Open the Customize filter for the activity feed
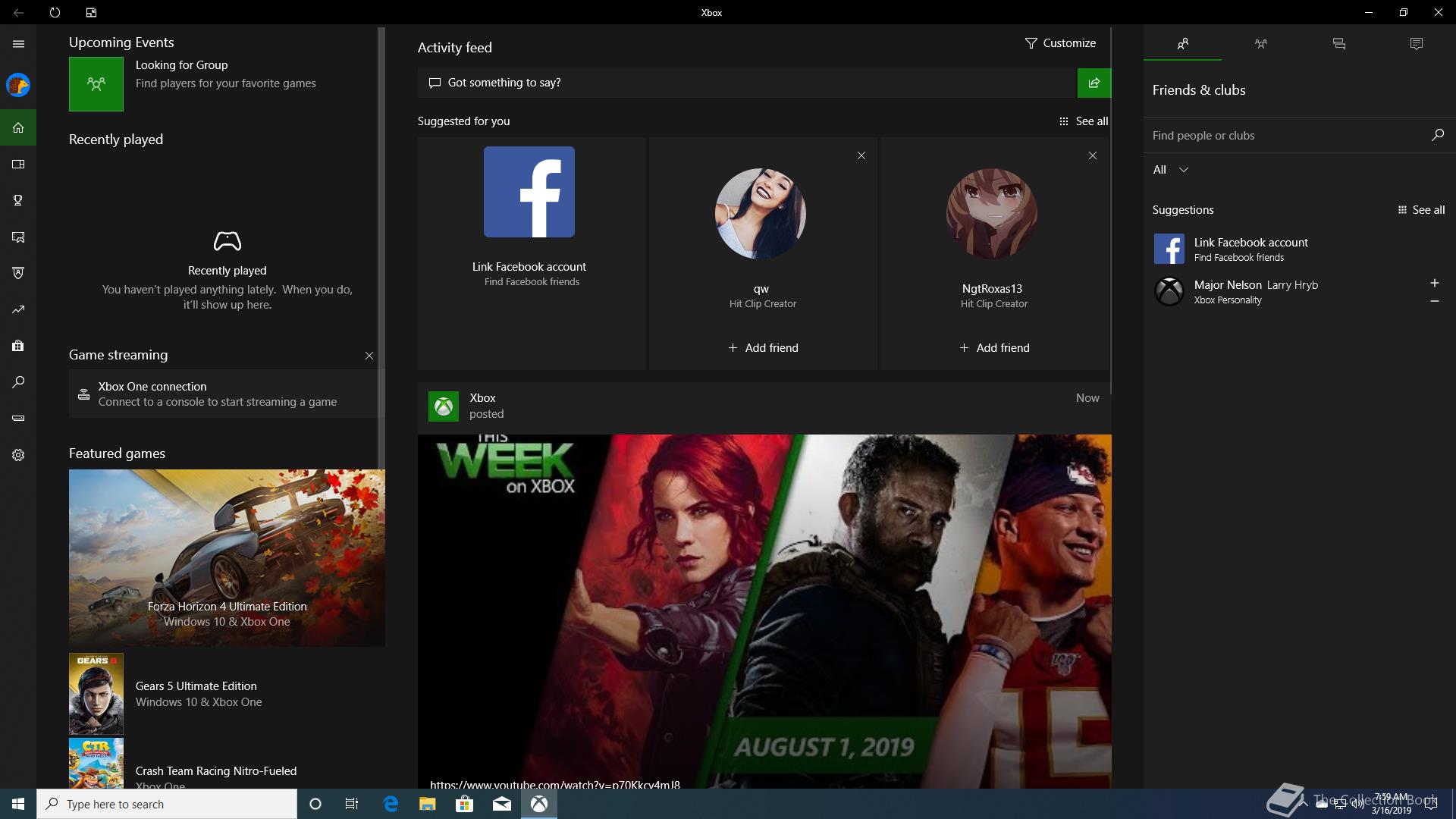The height and width of the screenshot is (819, 1456). [1060, 43]
